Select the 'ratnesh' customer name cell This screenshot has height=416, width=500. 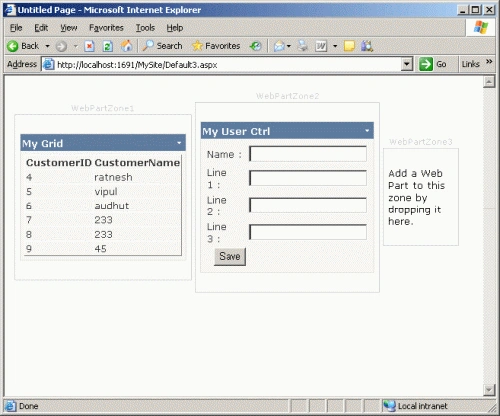(113, 177)
